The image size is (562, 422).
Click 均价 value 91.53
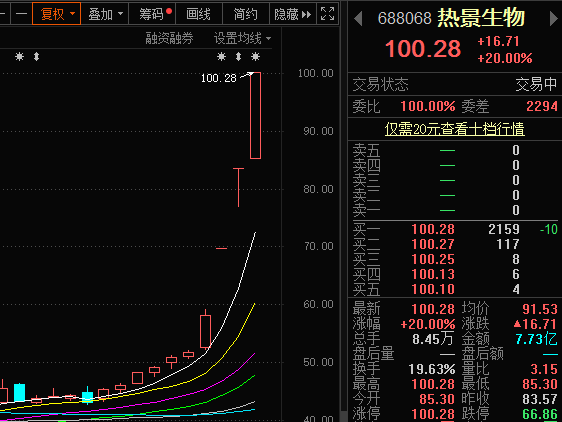click(x=540, y=309)
